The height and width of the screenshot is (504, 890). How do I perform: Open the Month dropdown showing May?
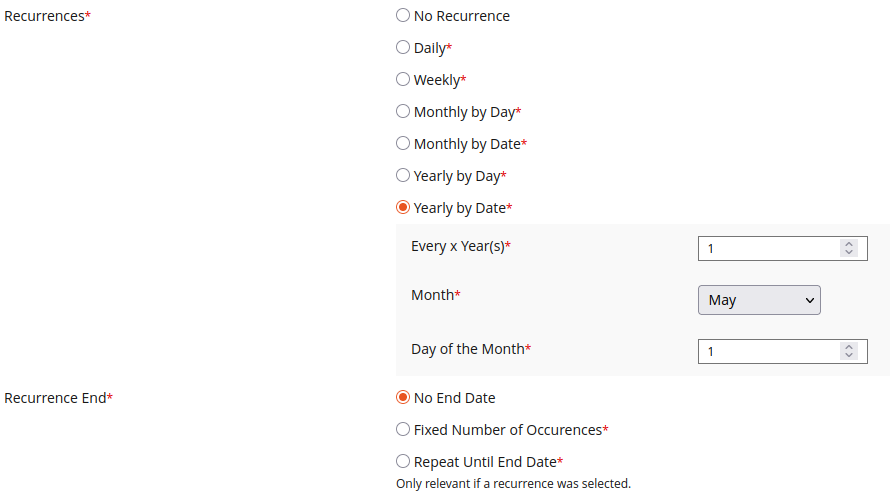[758, 300]
